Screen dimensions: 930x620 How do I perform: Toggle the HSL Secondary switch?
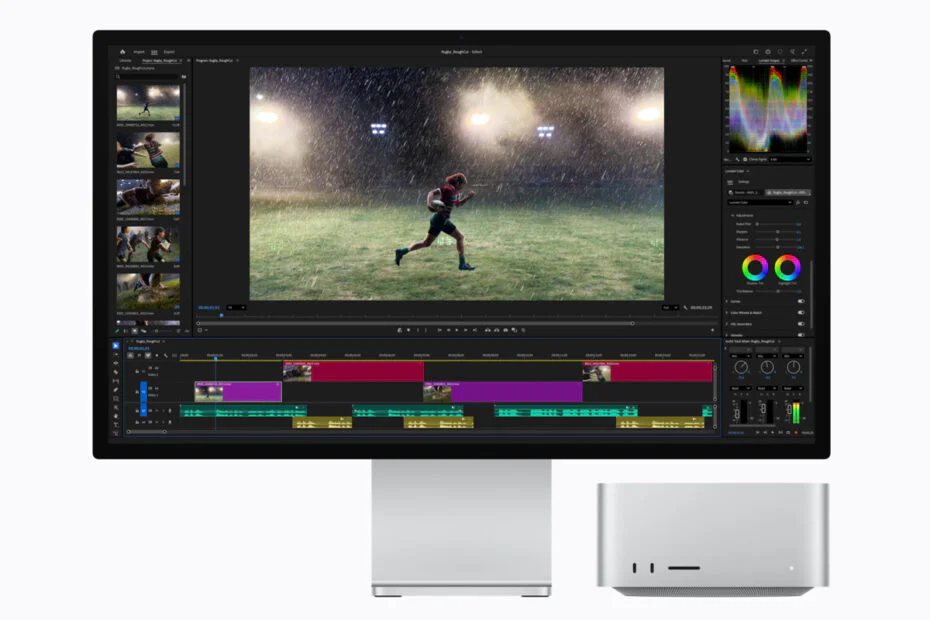[x=801, y=324]
